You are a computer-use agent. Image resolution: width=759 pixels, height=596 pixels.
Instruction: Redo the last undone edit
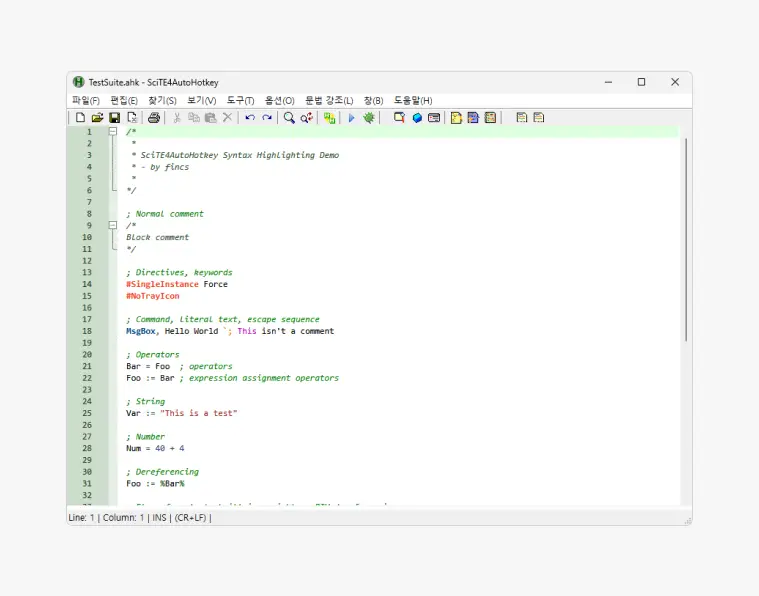pos(267,118)
